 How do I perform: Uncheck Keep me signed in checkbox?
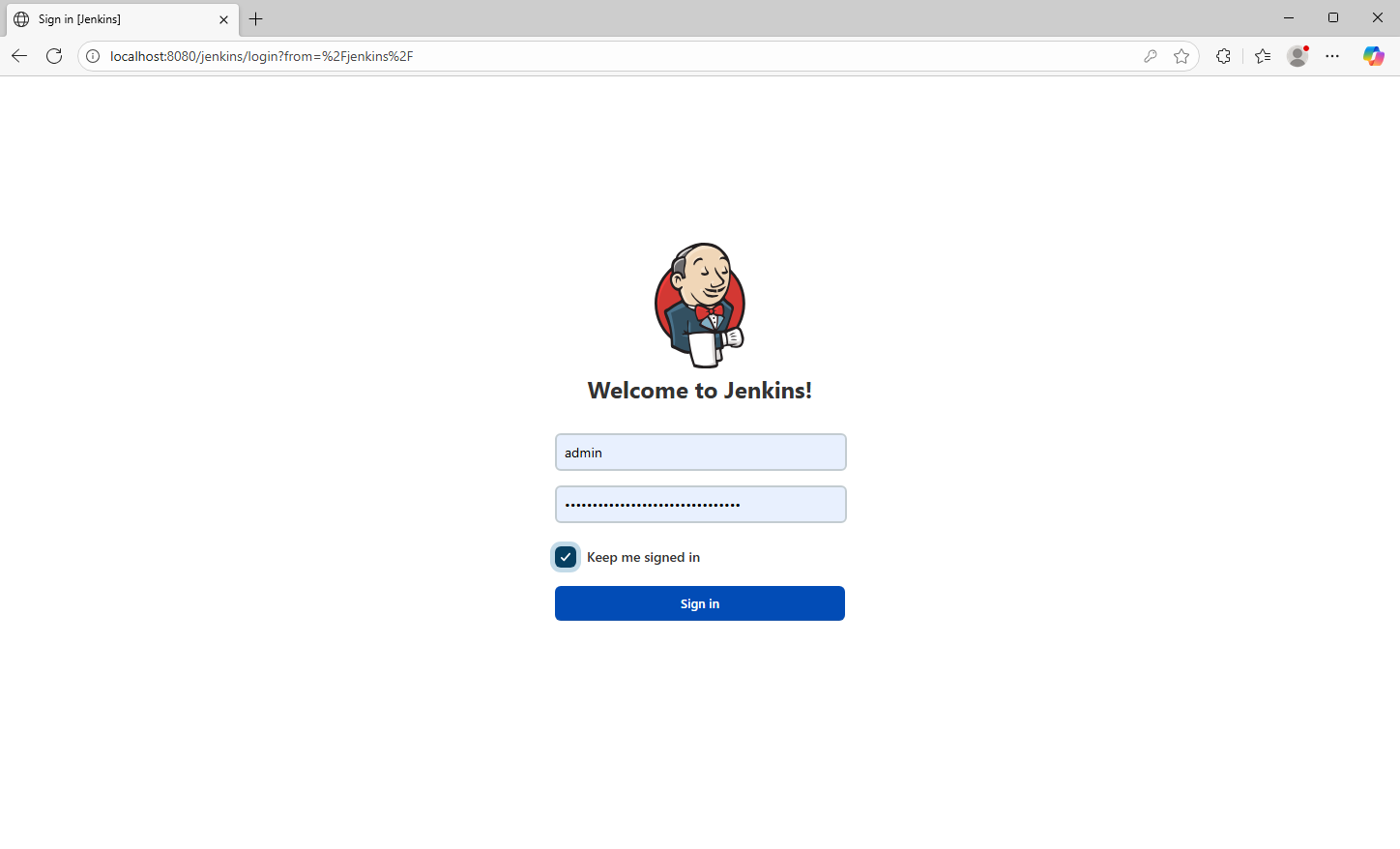click(566, 557)
